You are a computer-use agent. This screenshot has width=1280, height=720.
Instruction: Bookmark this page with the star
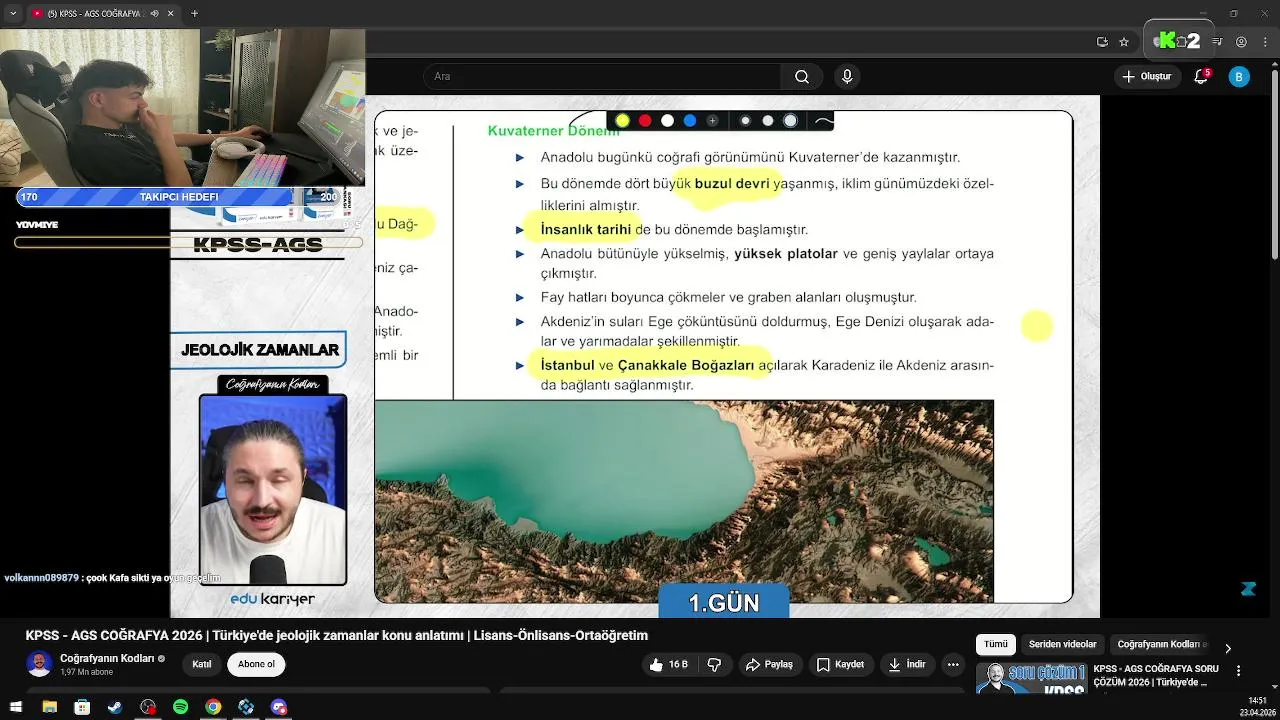(1124, 42)
